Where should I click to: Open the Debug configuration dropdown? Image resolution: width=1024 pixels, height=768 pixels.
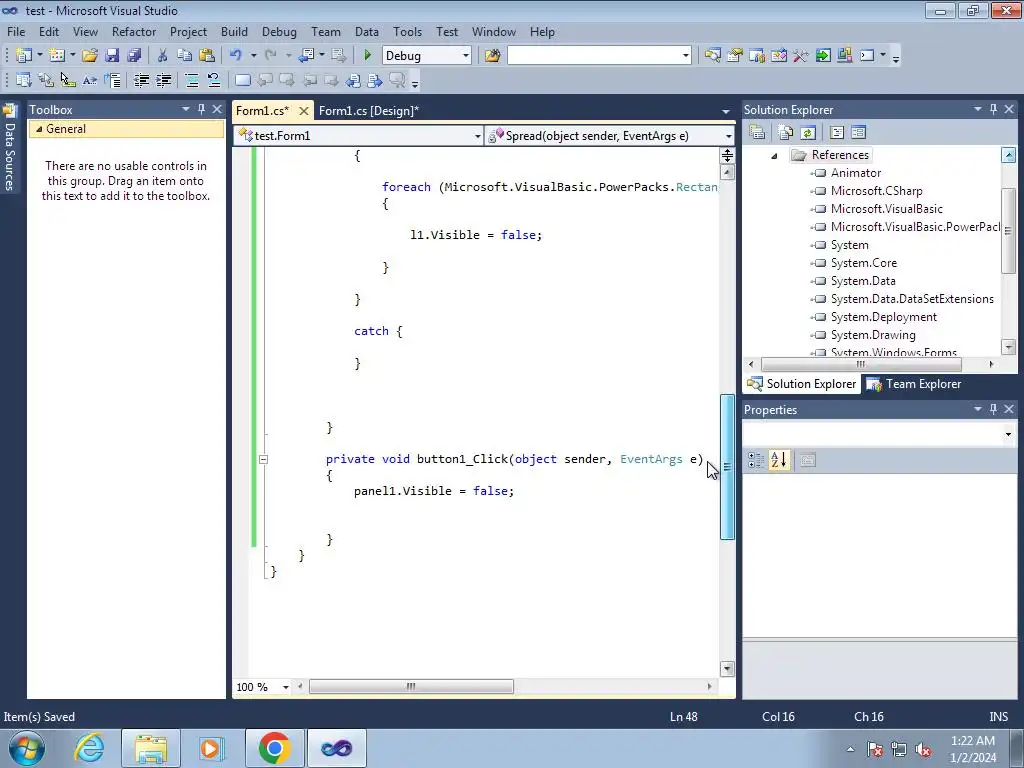[x=466, y=56]
